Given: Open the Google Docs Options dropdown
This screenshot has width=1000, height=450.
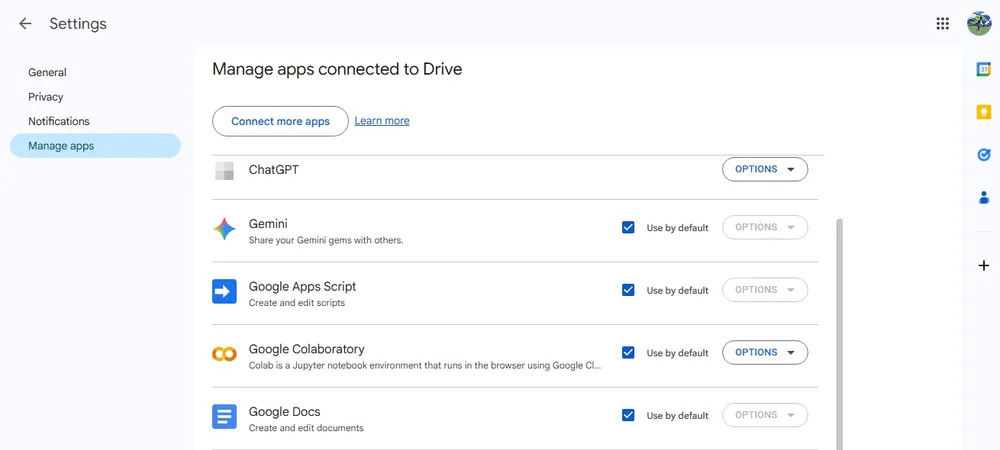Looking at the screenshot, I should click(765, 414).
